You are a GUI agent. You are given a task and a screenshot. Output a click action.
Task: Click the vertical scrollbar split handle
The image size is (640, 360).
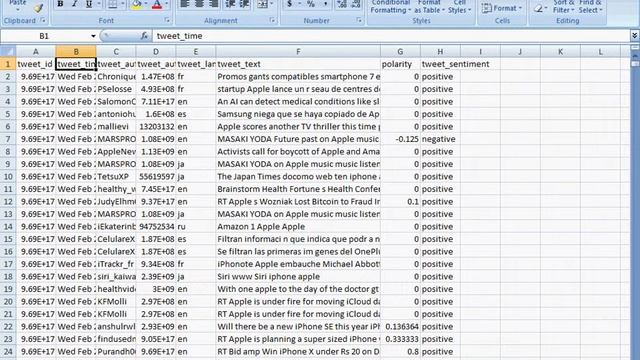pos(635,48)
